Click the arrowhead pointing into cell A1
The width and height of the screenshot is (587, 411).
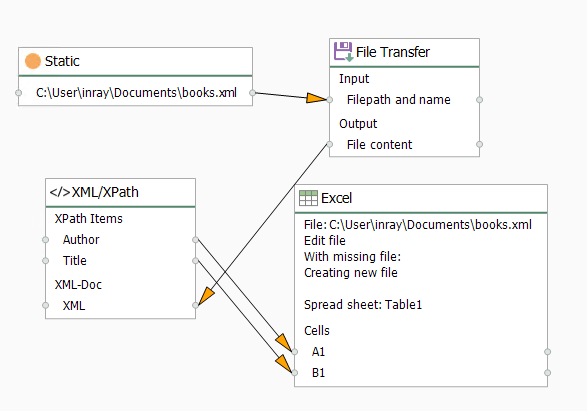coord(283,342)
